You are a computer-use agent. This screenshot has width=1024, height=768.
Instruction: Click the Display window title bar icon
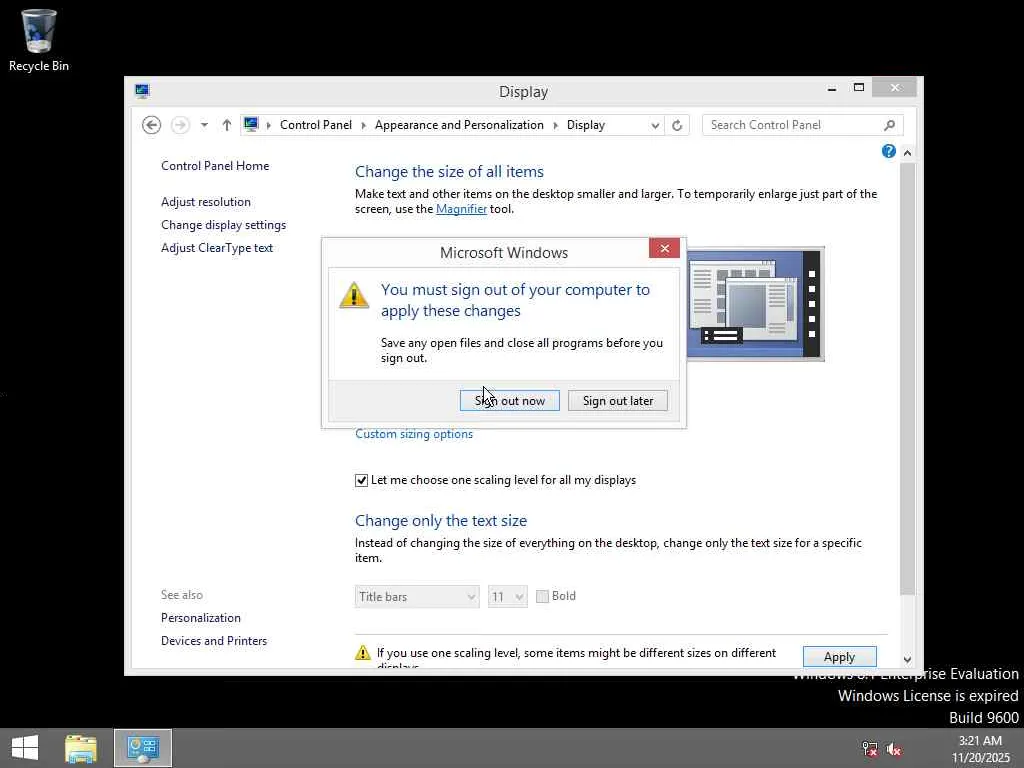pos(142,91)
